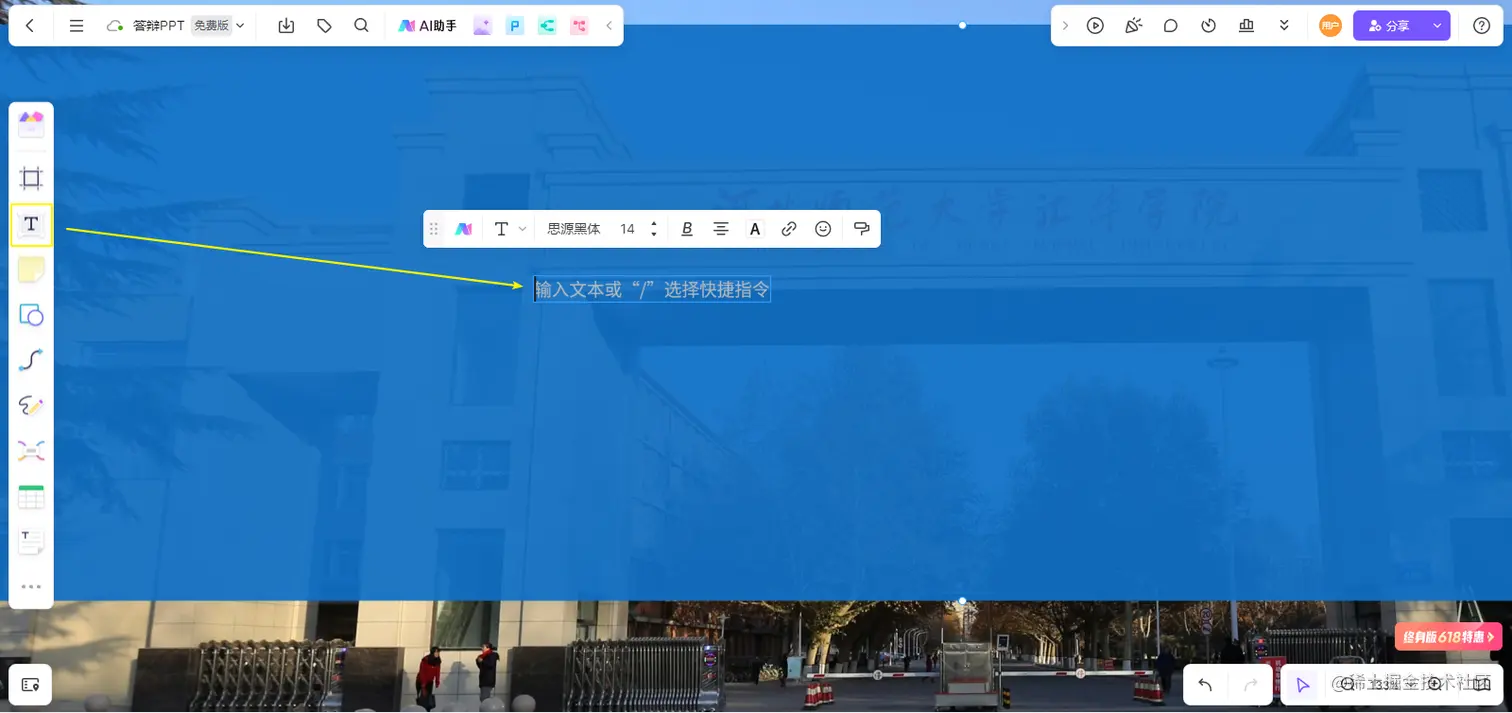Open search with the magnifier icon
The image size is (1512, 713).
(362, 26)
